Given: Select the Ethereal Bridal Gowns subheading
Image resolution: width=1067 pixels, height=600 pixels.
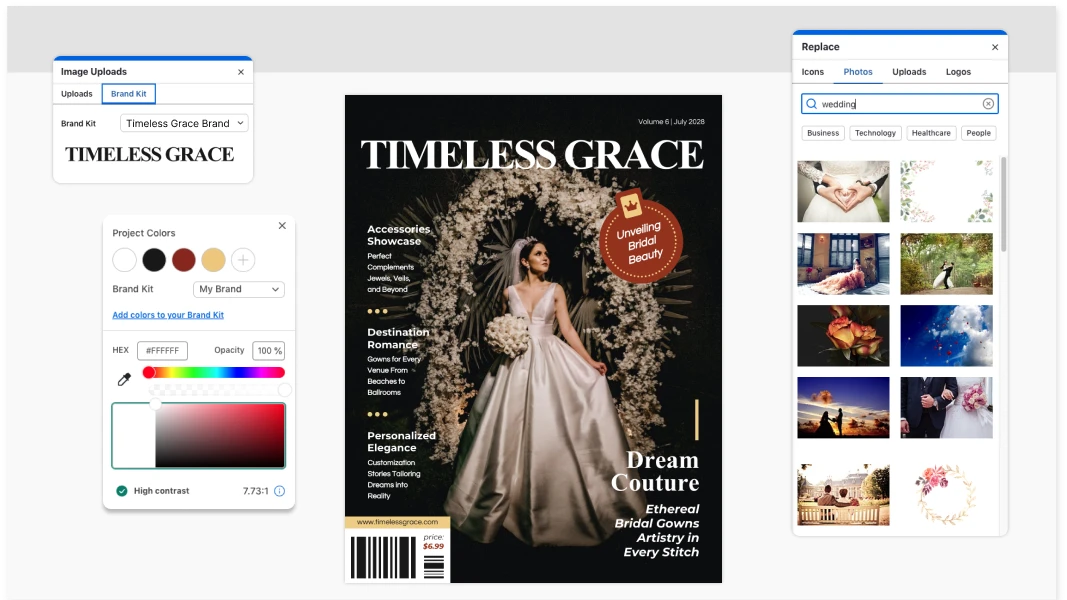Looking at the screenshot, I should point(657,531).
